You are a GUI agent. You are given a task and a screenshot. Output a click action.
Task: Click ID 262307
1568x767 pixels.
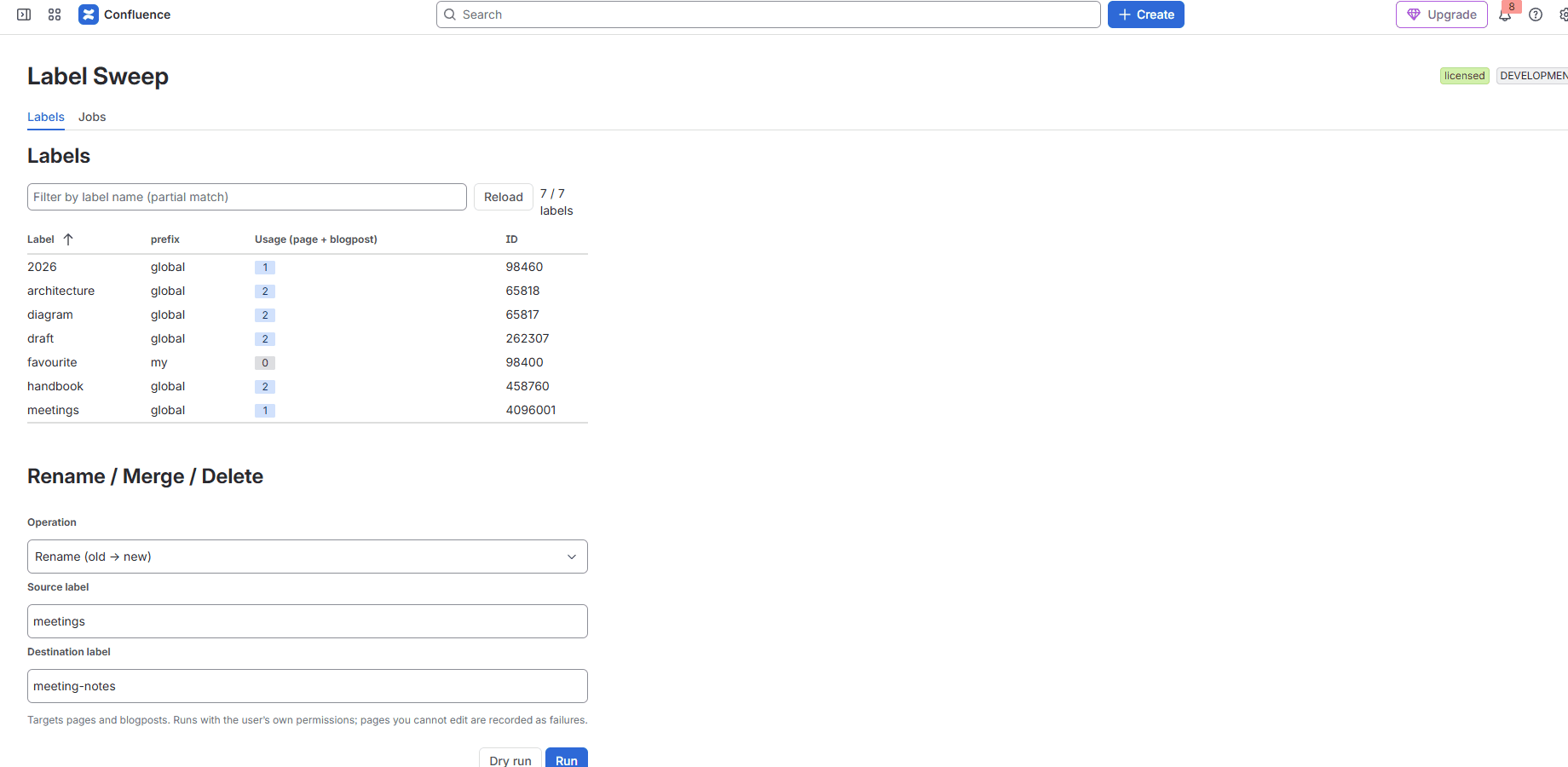[x=527, y=338]
